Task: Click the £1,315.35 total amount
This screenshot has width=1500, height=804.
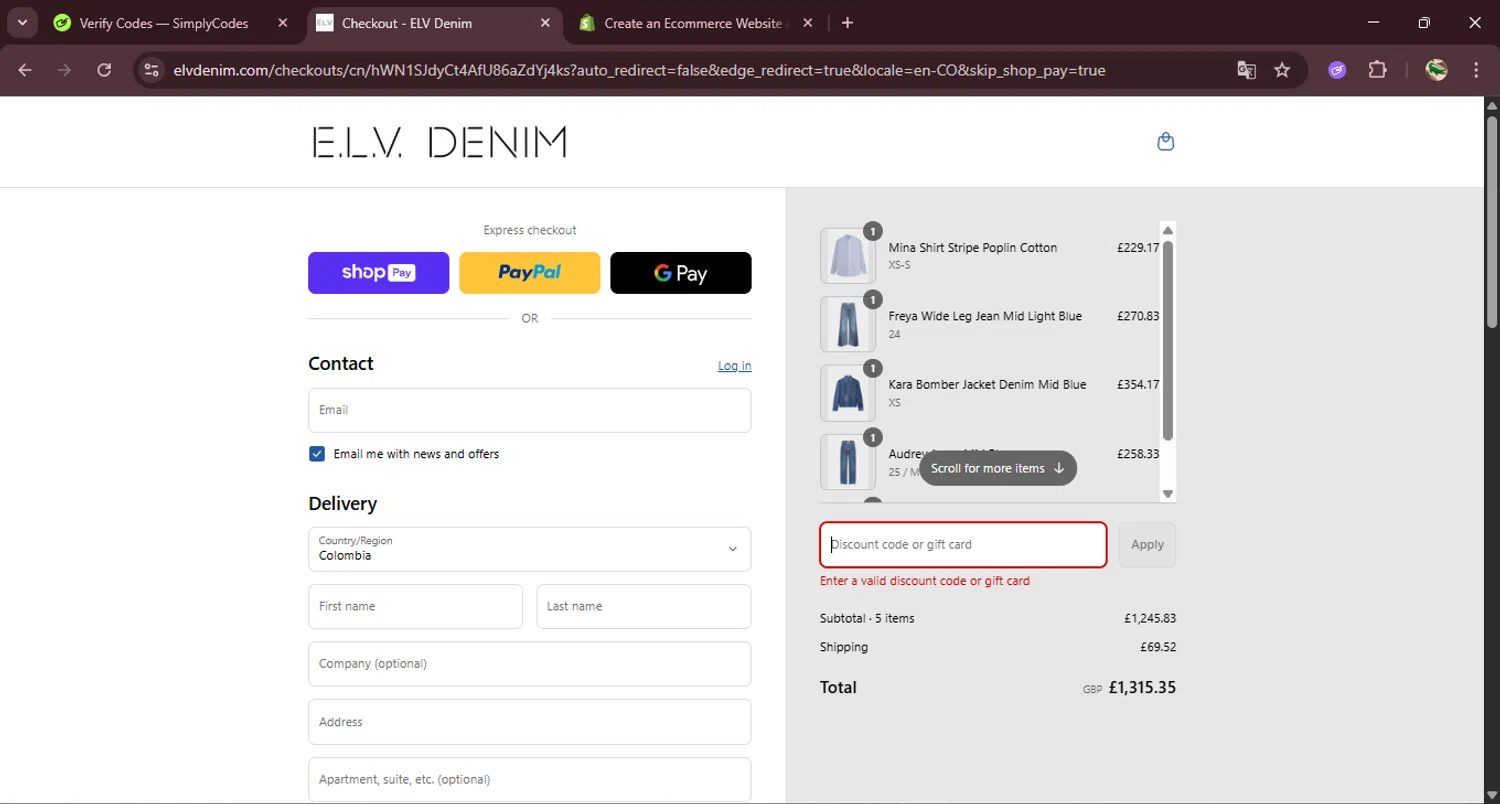Action: [x=1142, y=688]
